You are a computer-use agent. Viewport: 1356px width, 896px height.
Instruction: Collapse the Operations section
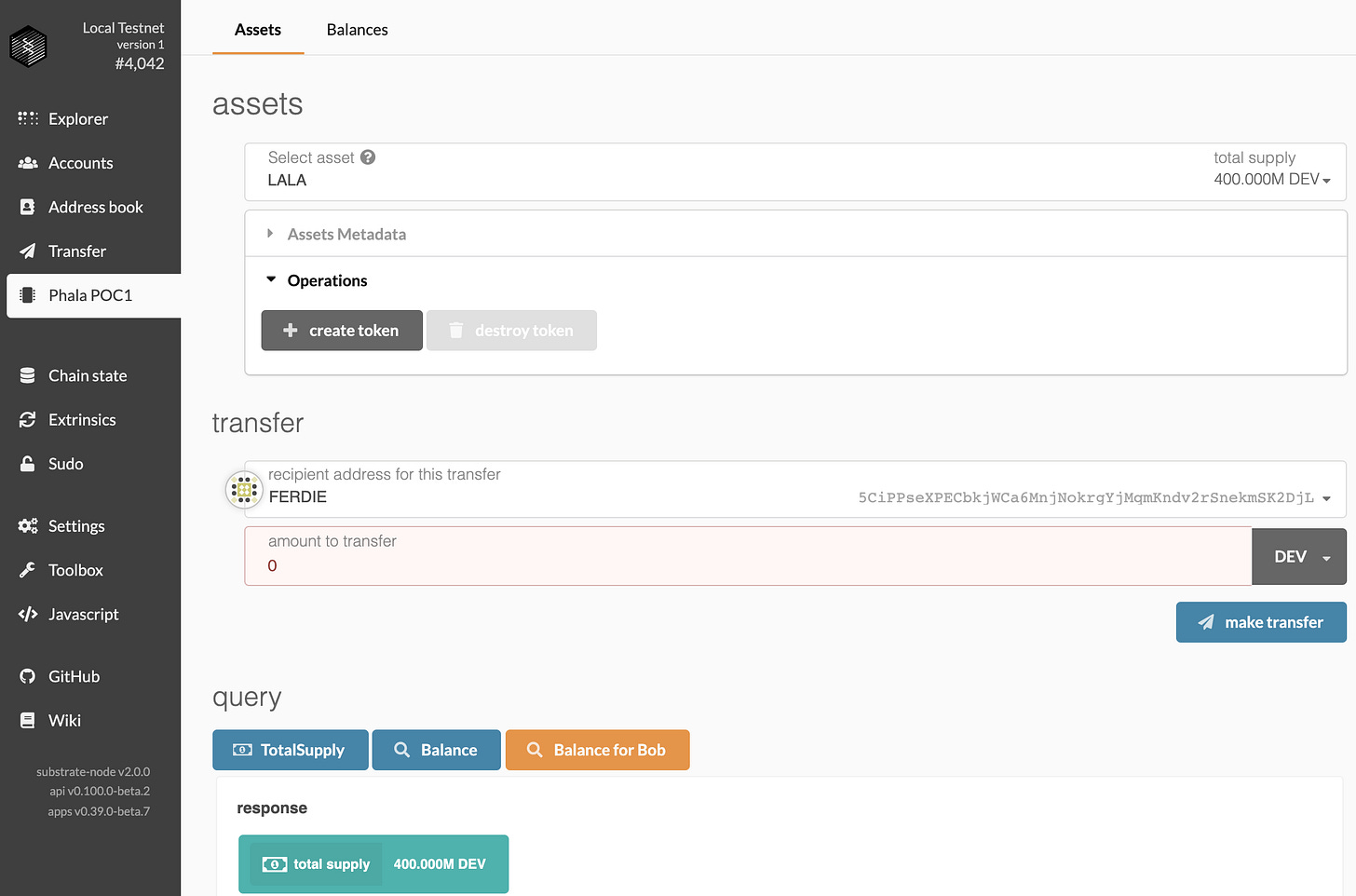click(x=795, y=280)
